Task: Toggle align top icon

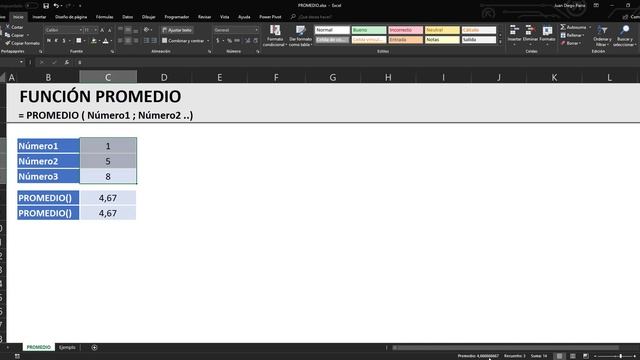Action: point(120,30)
